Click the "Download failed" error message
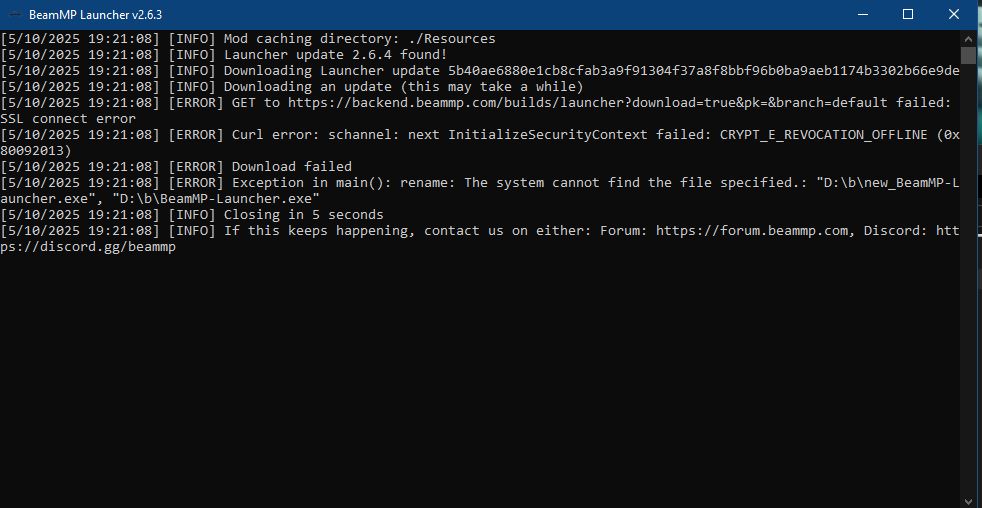 tap(292, 167)
